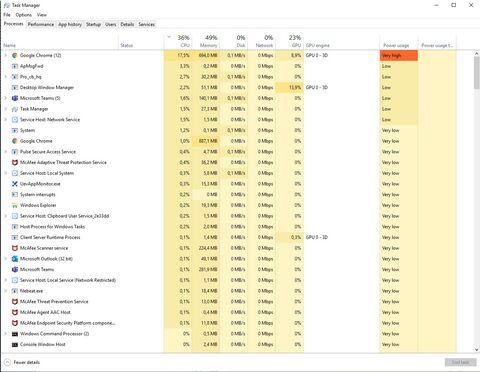Select the Microsoft Outlook (32 bit) icon
480x372 pixels.
[x=15, y=259]
